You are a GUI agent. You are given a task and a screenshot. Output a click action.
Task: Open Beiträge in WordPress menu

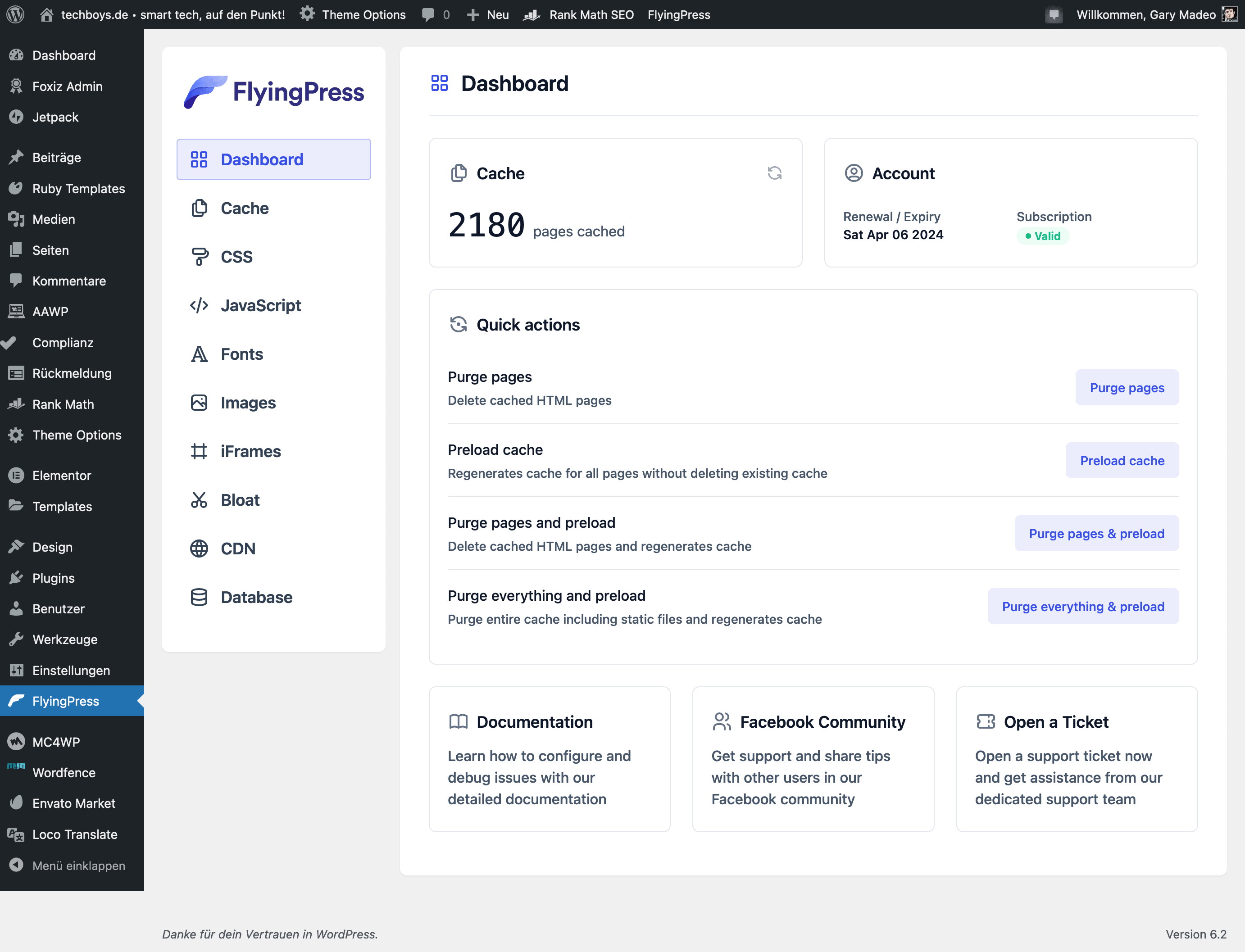point(72,158)
